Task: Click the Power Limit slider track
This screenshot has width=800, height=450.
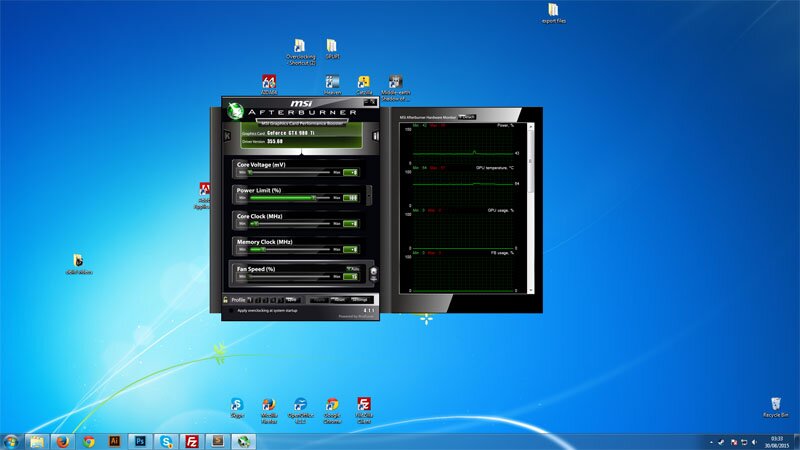Action: click(x=289, y=198)
